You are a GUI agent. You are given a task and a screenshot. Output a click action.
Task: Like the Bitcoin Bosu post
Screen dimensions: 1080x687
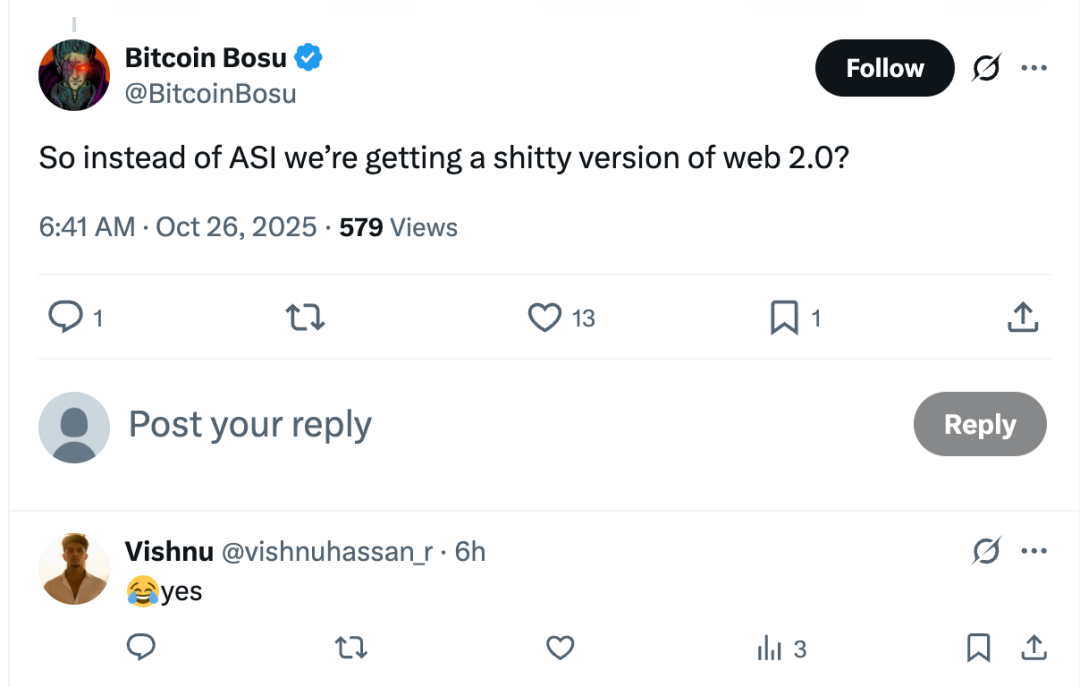[545, 318]
